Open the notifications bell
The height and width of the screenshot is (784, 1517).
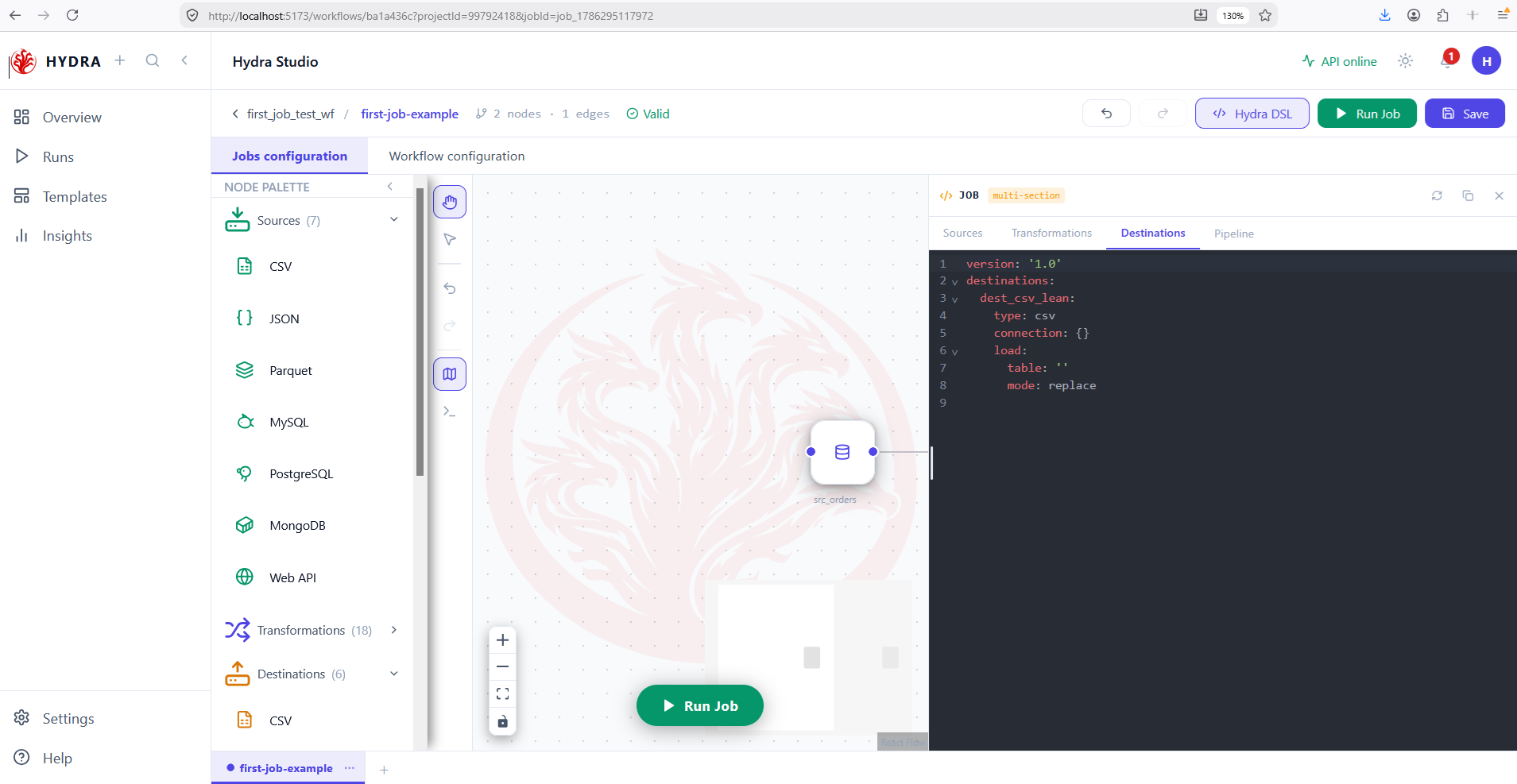click(x=1447, y=61)
